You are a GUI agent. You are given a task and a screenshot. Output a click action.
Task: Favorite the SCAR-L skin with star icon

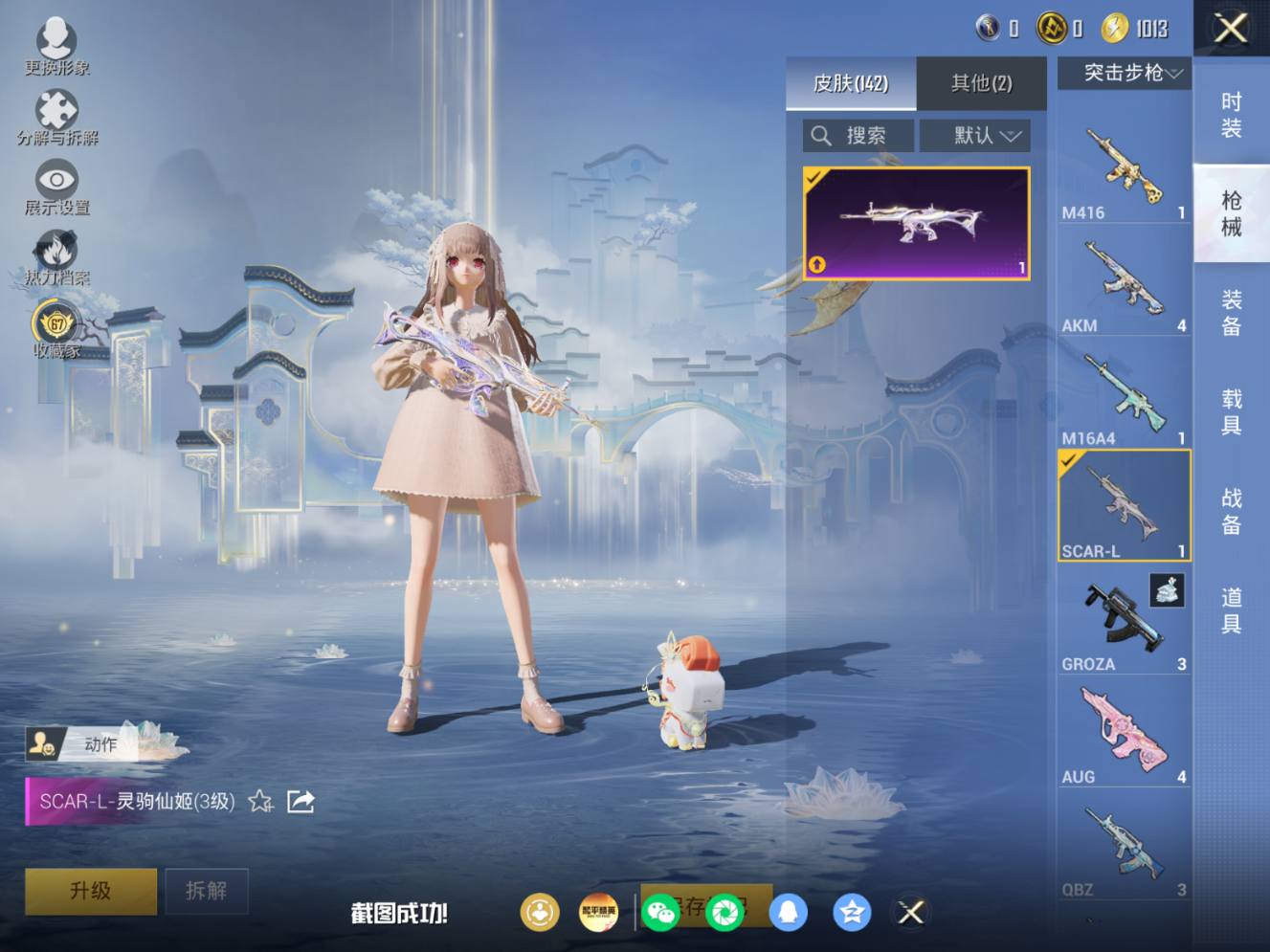[260, 801]
